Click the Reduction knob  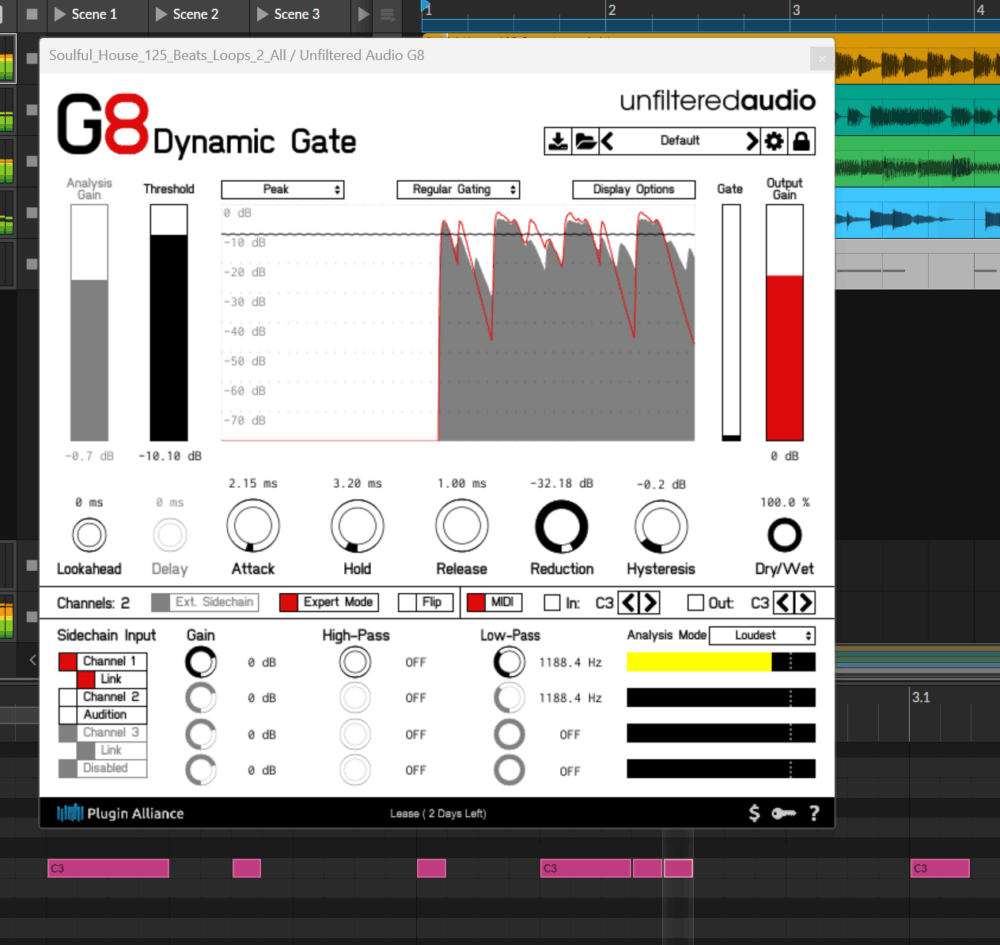coord(562,527)
